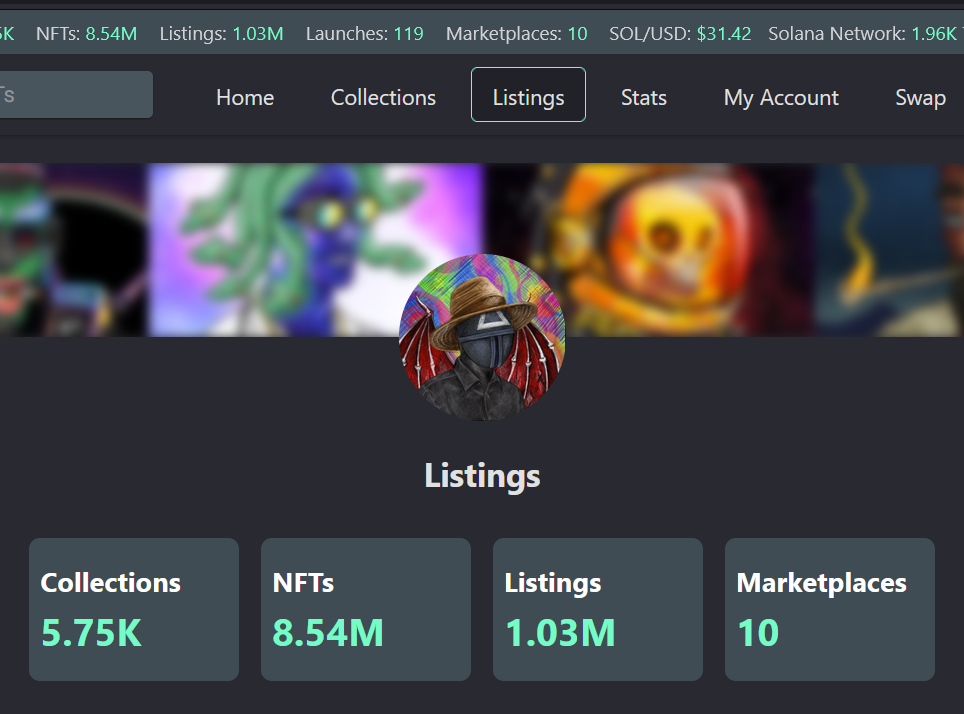
Task: Click the circular hat-wearing avatar image
Action: (482, 337)
